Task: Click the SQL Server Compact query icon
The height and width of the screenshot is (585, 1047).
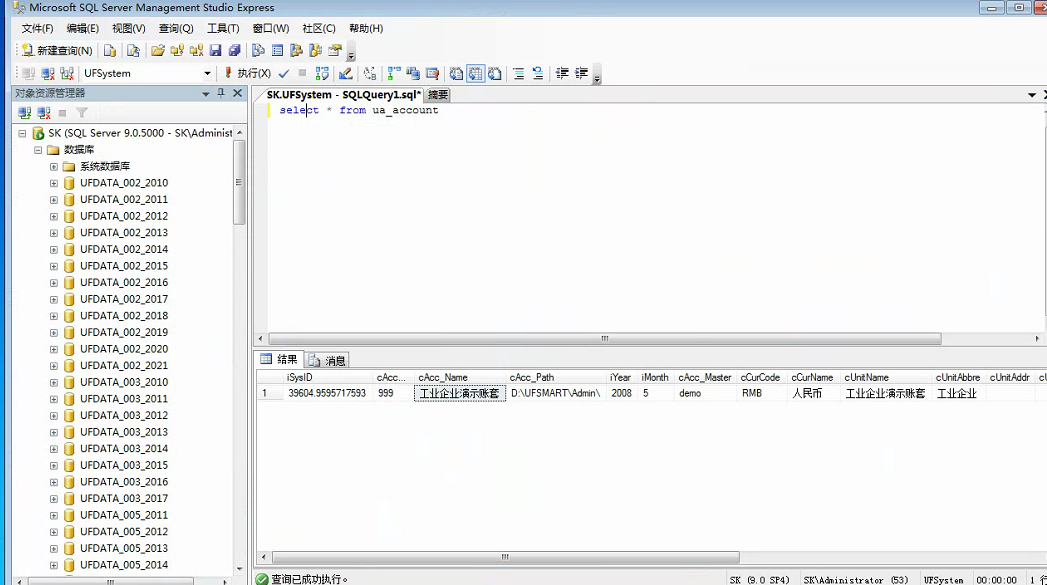Action: 133,51
